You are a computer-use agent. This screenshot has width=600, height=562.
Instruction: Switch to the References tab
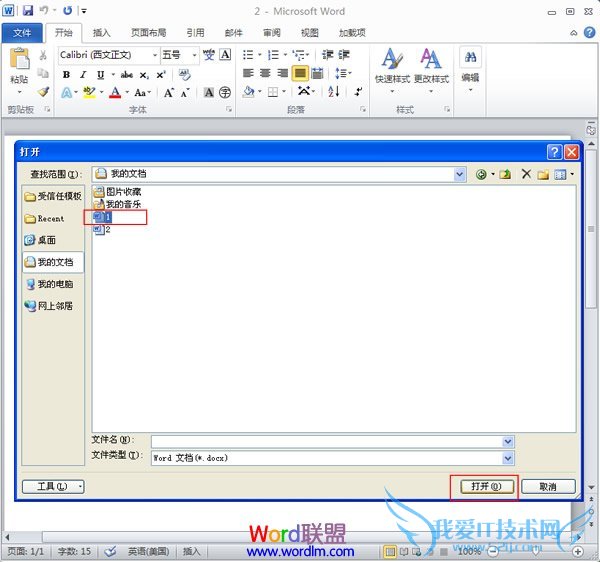[x=196, y=33]
